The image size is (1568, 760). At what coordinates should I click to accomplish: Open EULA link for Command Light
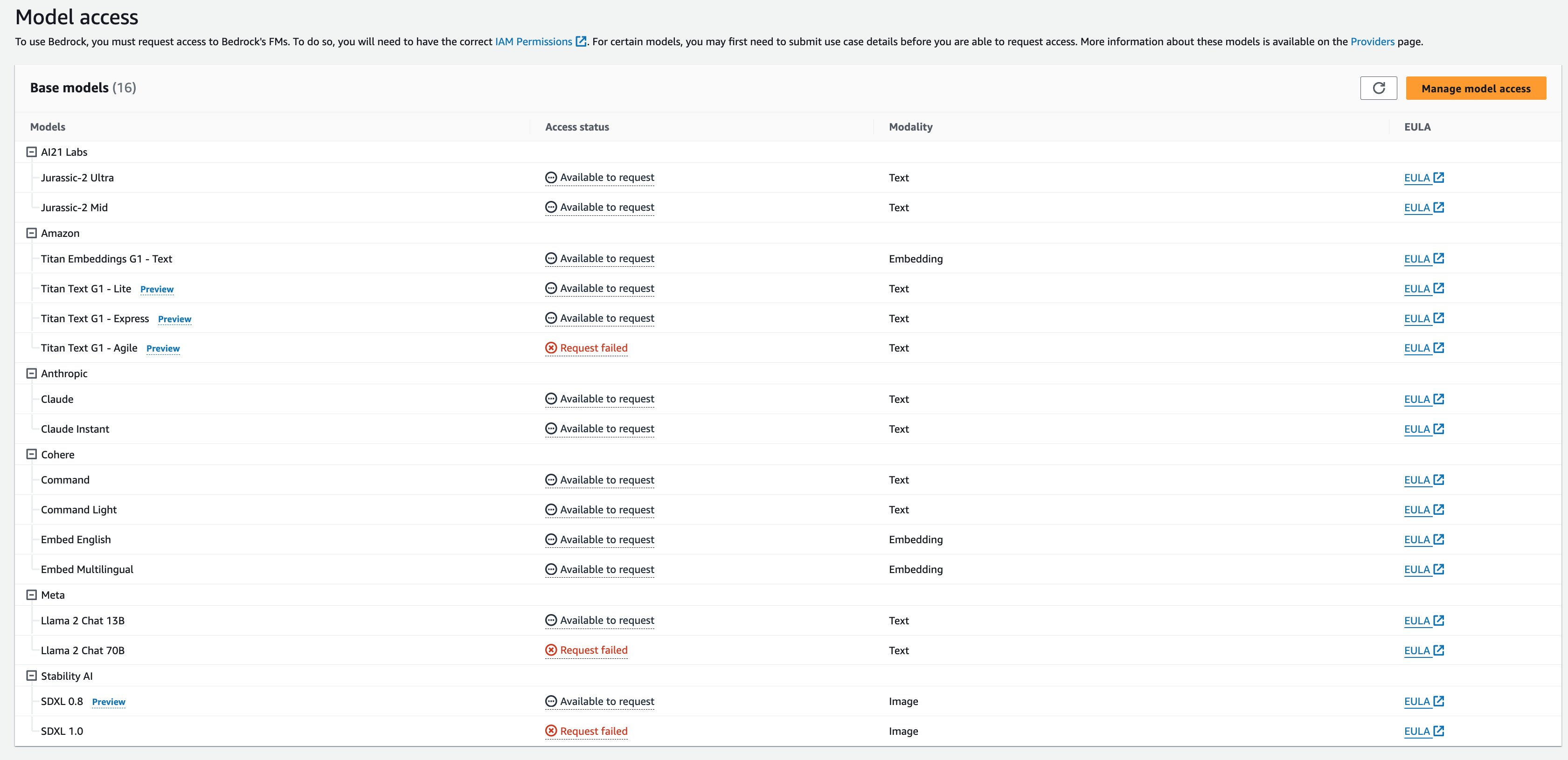click(x=1424, y=510)
